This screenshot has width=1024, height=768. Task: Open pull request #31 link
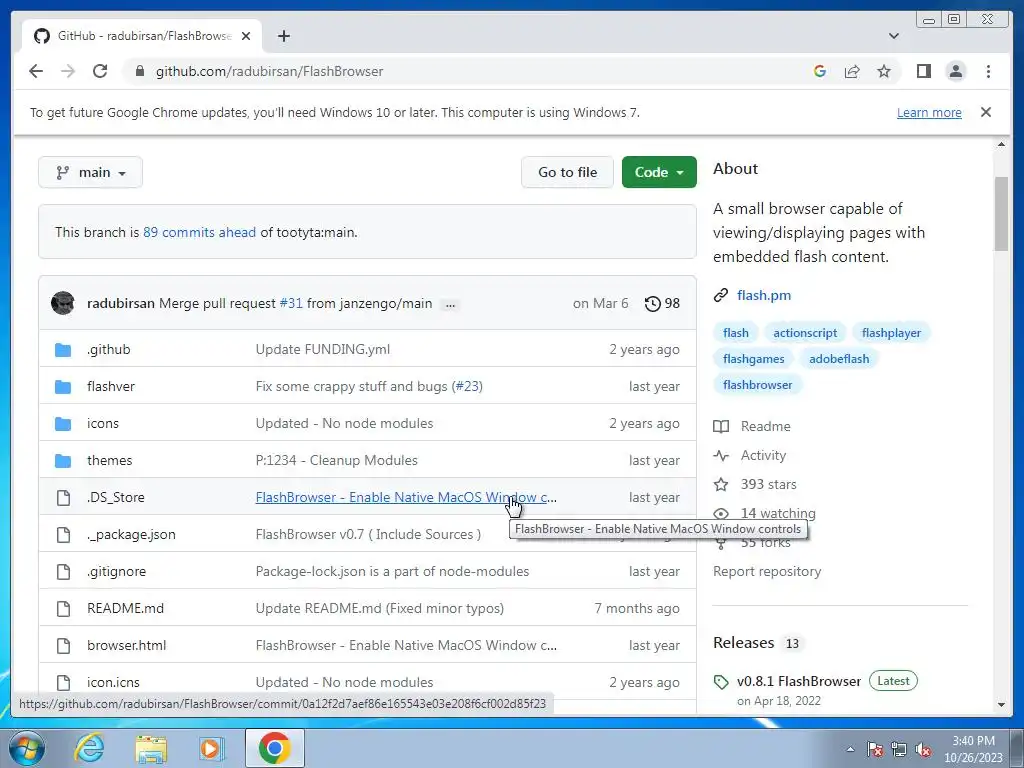click(x=291, y=304)
